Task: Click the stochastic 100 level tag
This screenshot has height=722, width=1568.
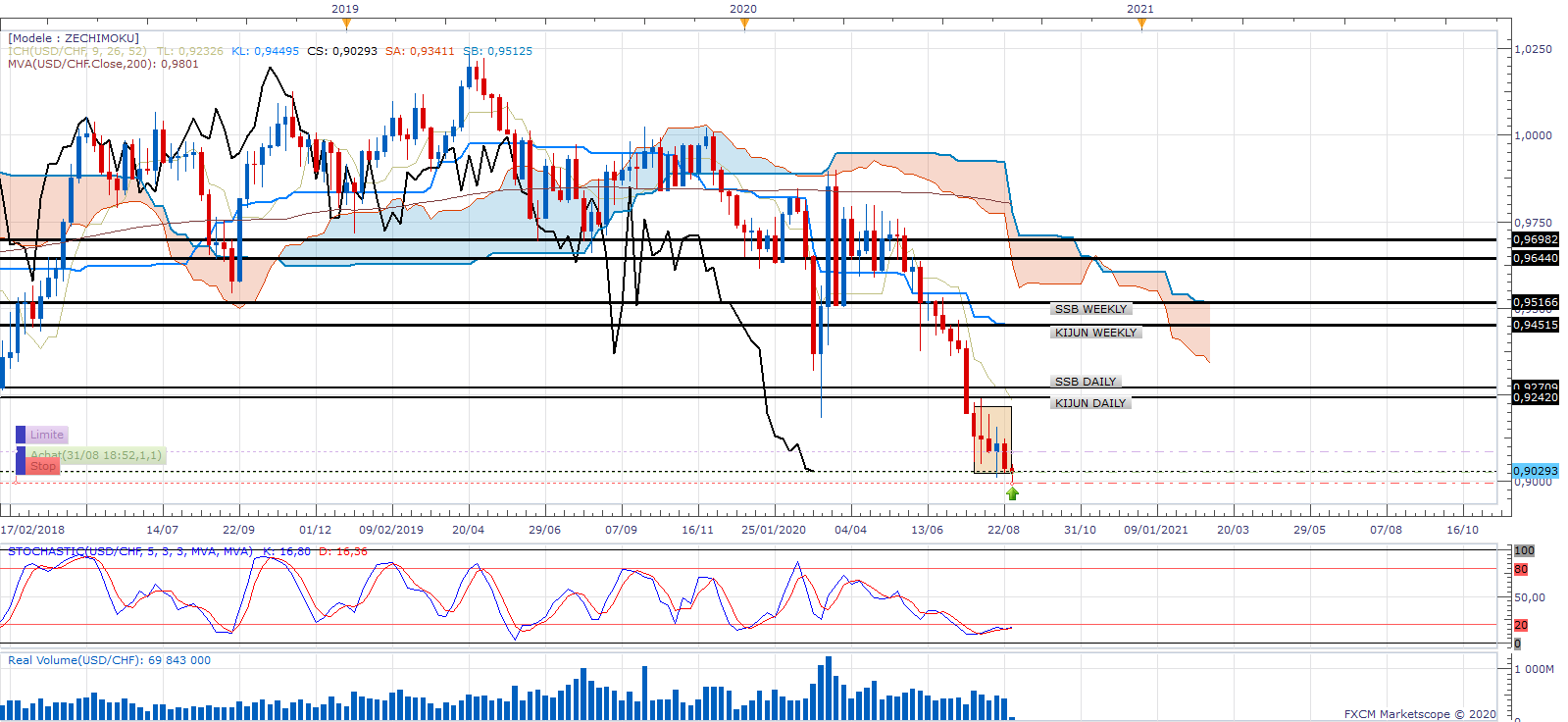Action: [1524, 550]
